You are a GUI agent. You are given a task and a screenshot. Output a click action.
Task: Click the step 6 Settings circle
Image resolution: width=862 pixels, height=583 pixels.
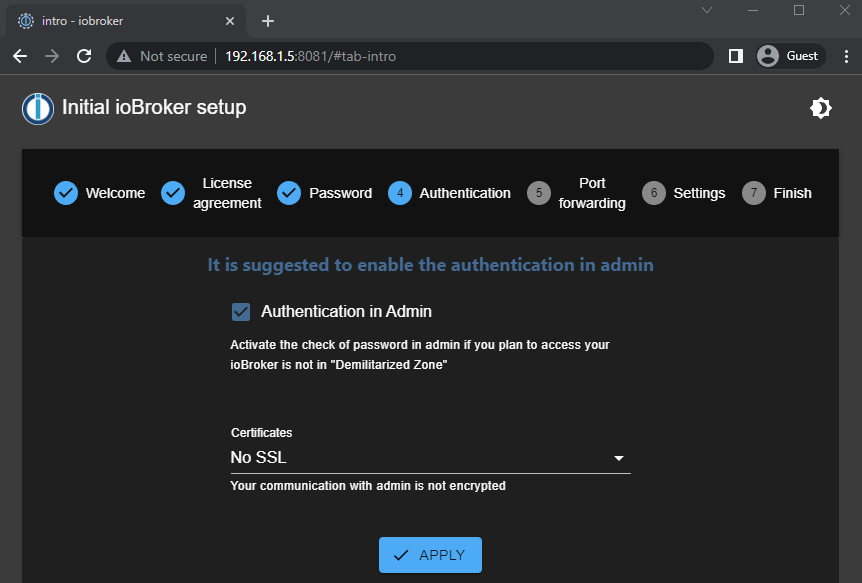pos(654,193)
